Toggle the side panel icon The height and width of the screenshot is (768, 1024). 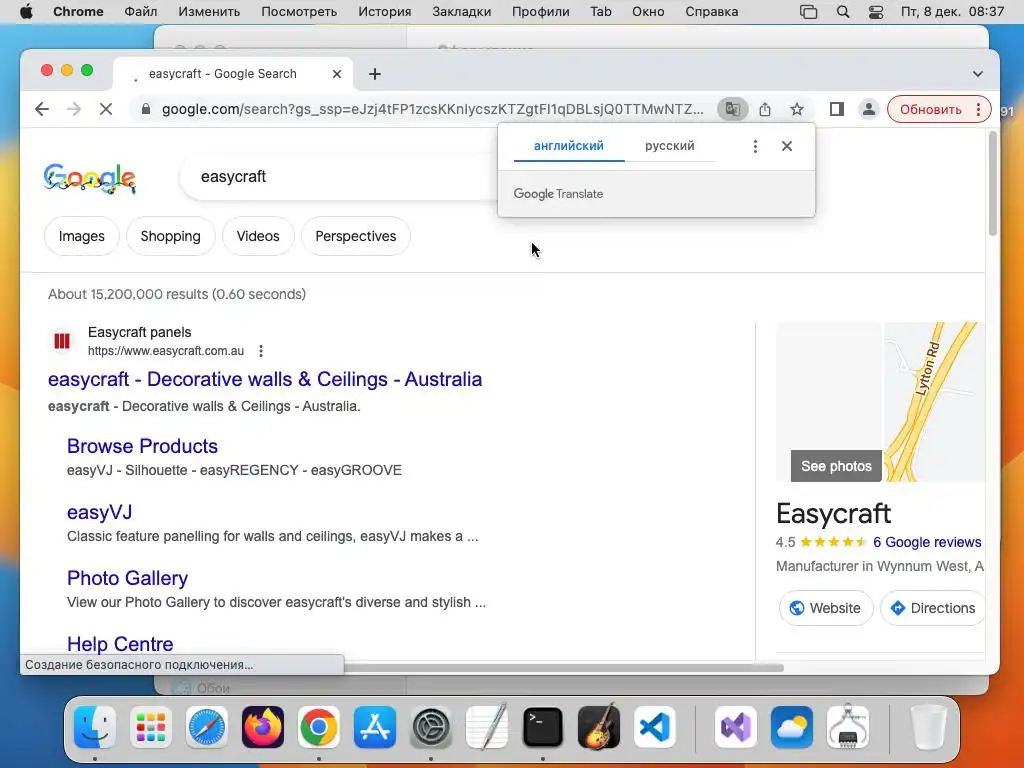[837, 109]
